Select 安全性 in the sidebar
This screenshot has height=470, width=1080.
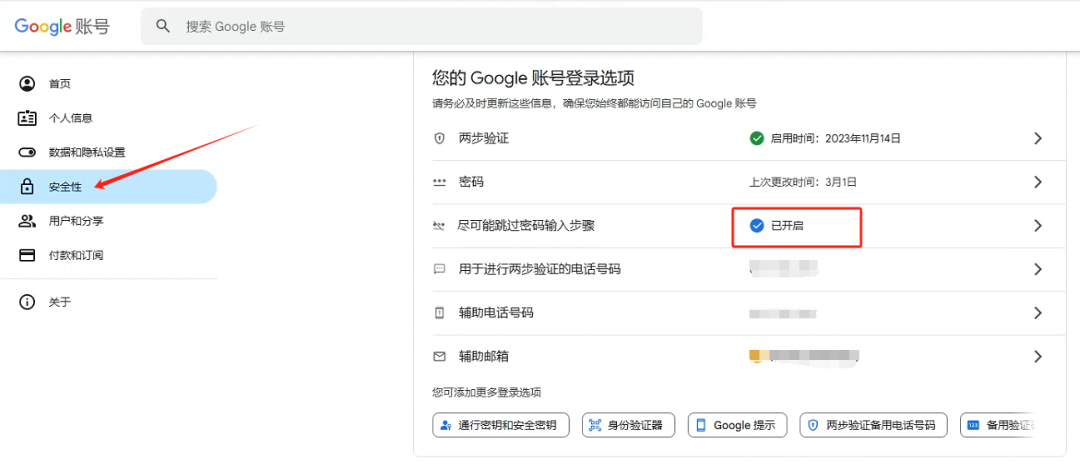click(x=108, y=187)
